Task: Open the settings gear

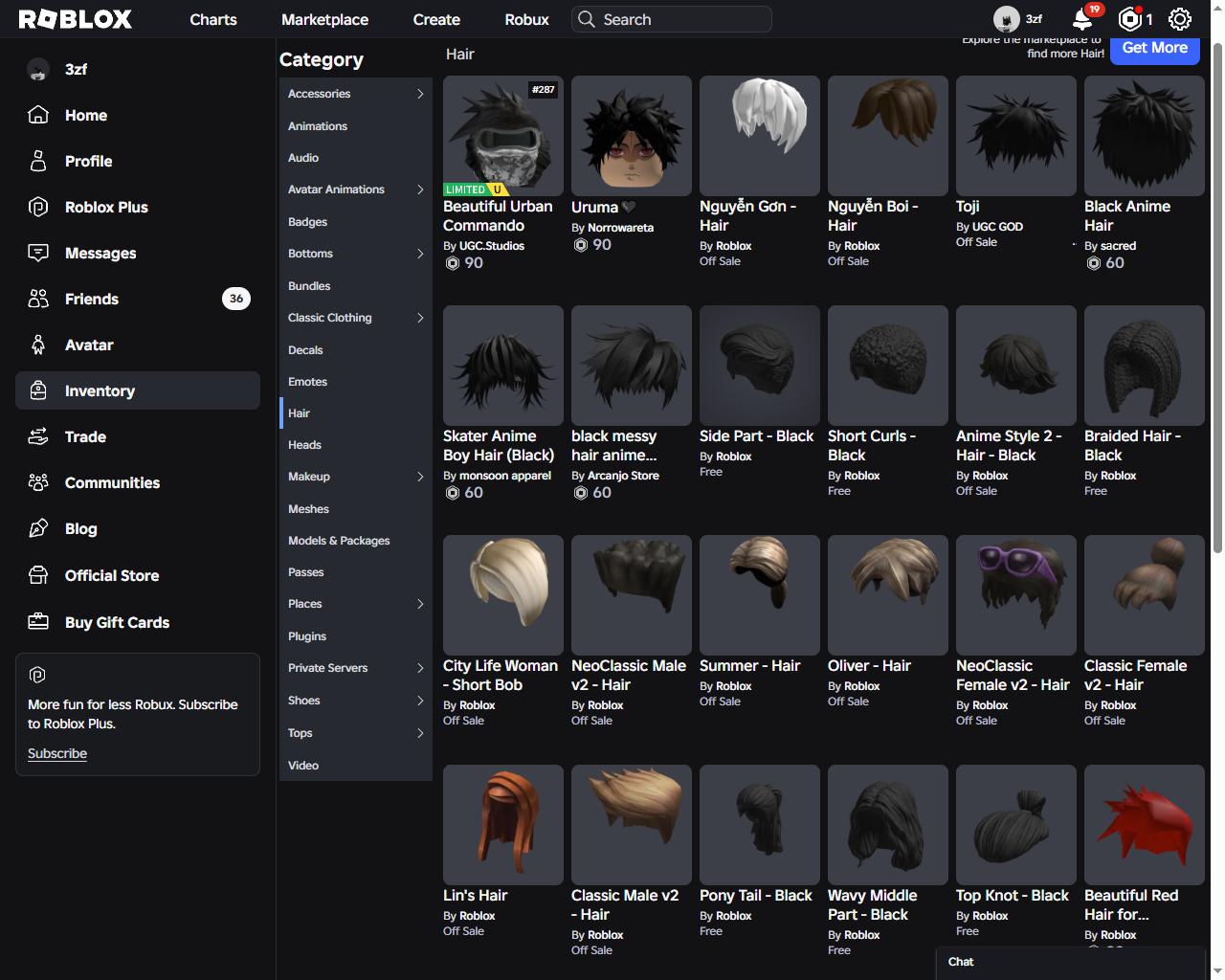Action: point(1180,19)
